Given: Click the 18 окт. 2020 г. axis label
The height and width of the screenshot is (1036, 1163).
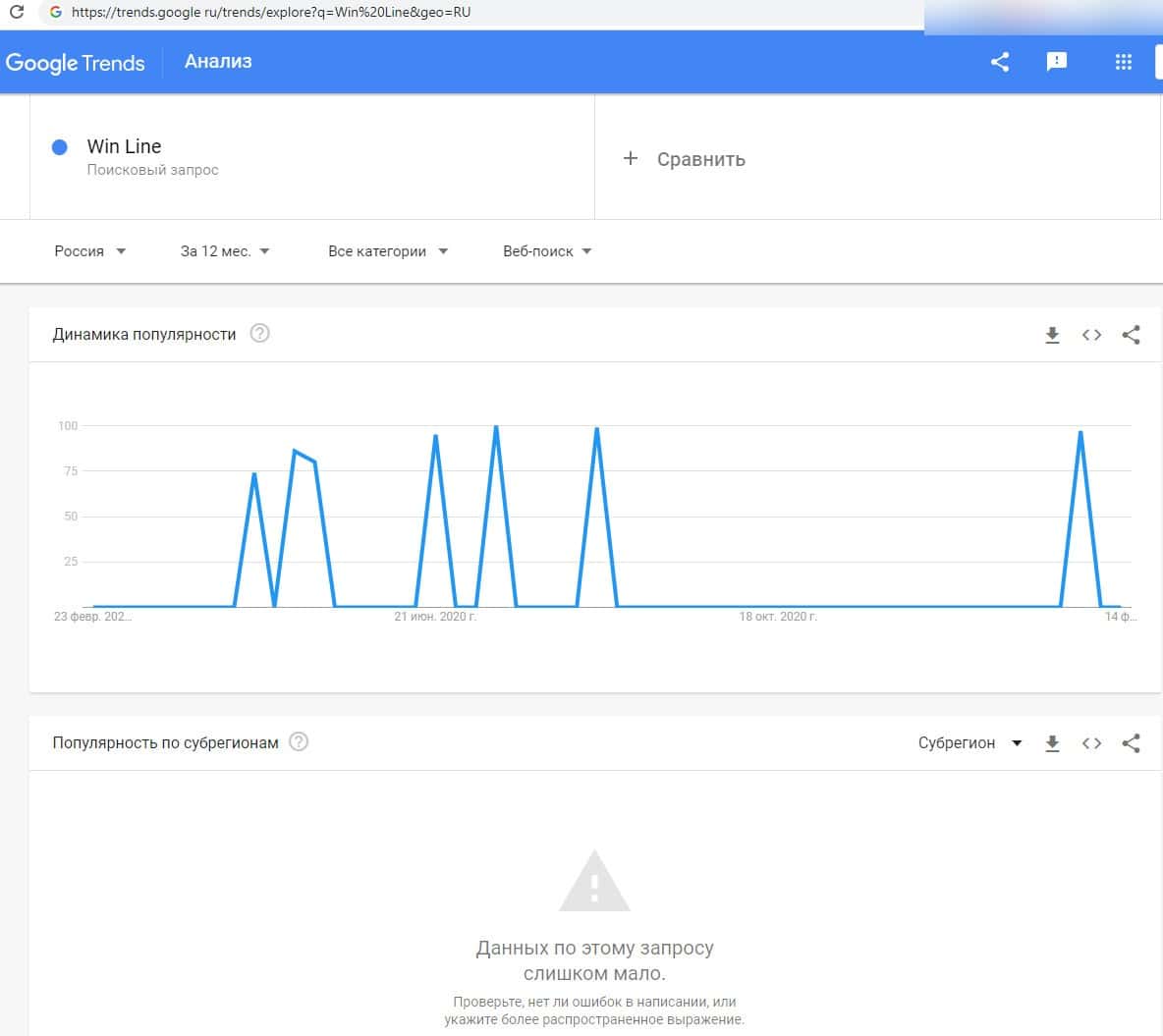Looking at the screenshot, I should [778, 617].
